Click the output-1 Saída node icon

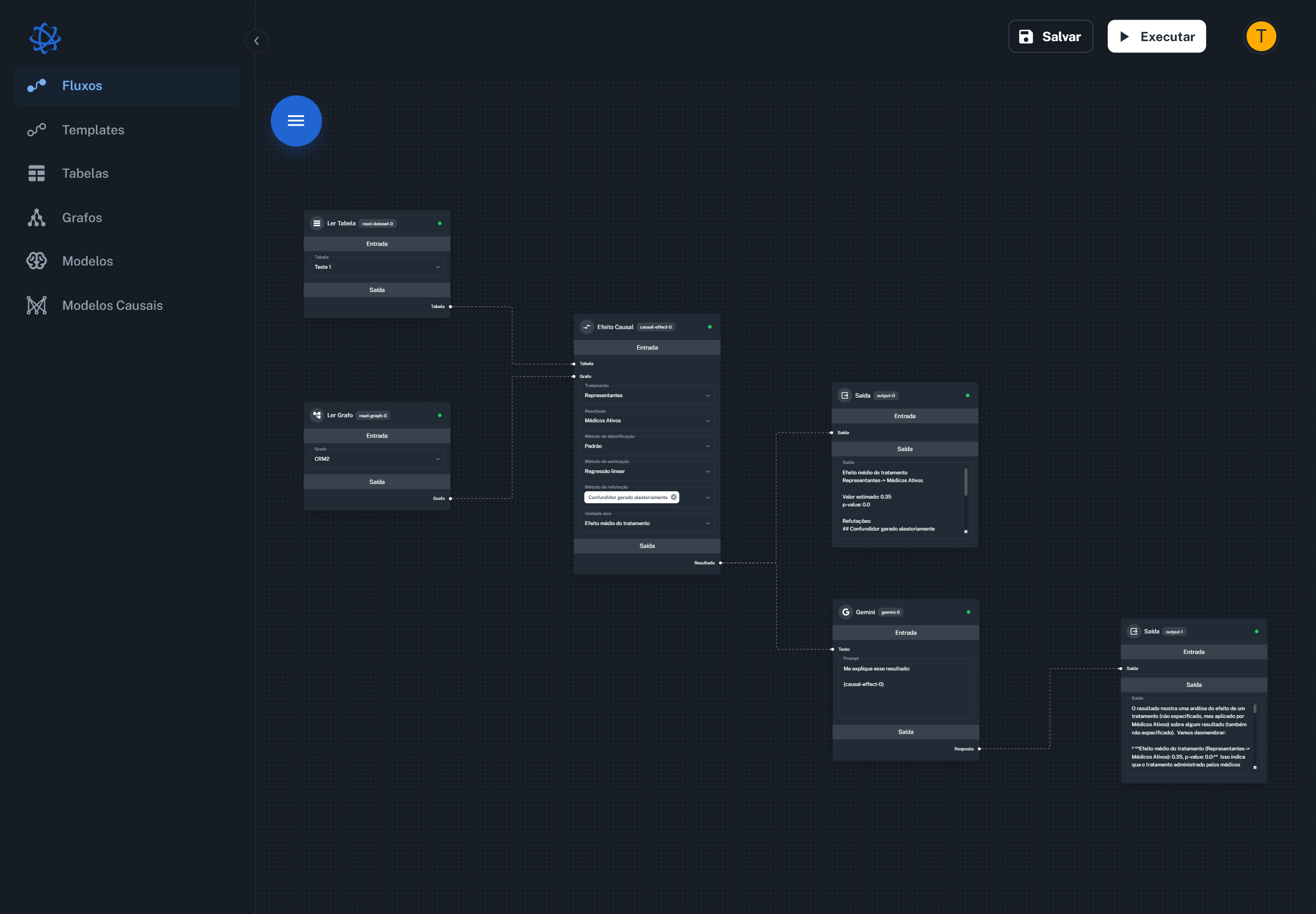pos(1134,632)
